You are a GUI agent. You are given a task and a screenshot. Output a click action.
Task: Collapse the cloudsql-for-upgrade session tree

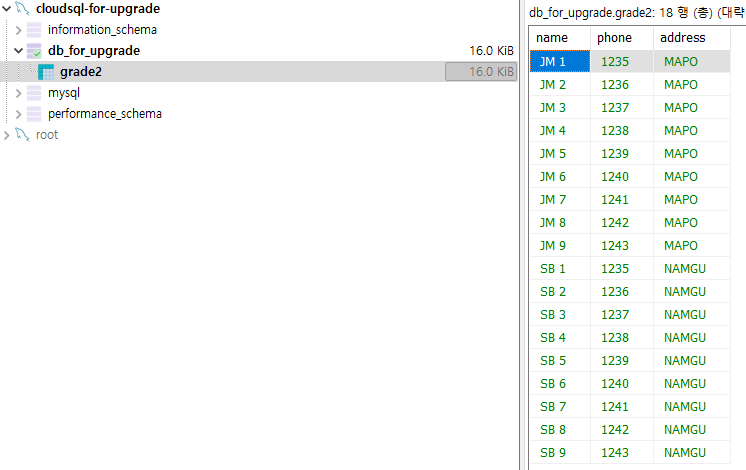tap(7, 9)
